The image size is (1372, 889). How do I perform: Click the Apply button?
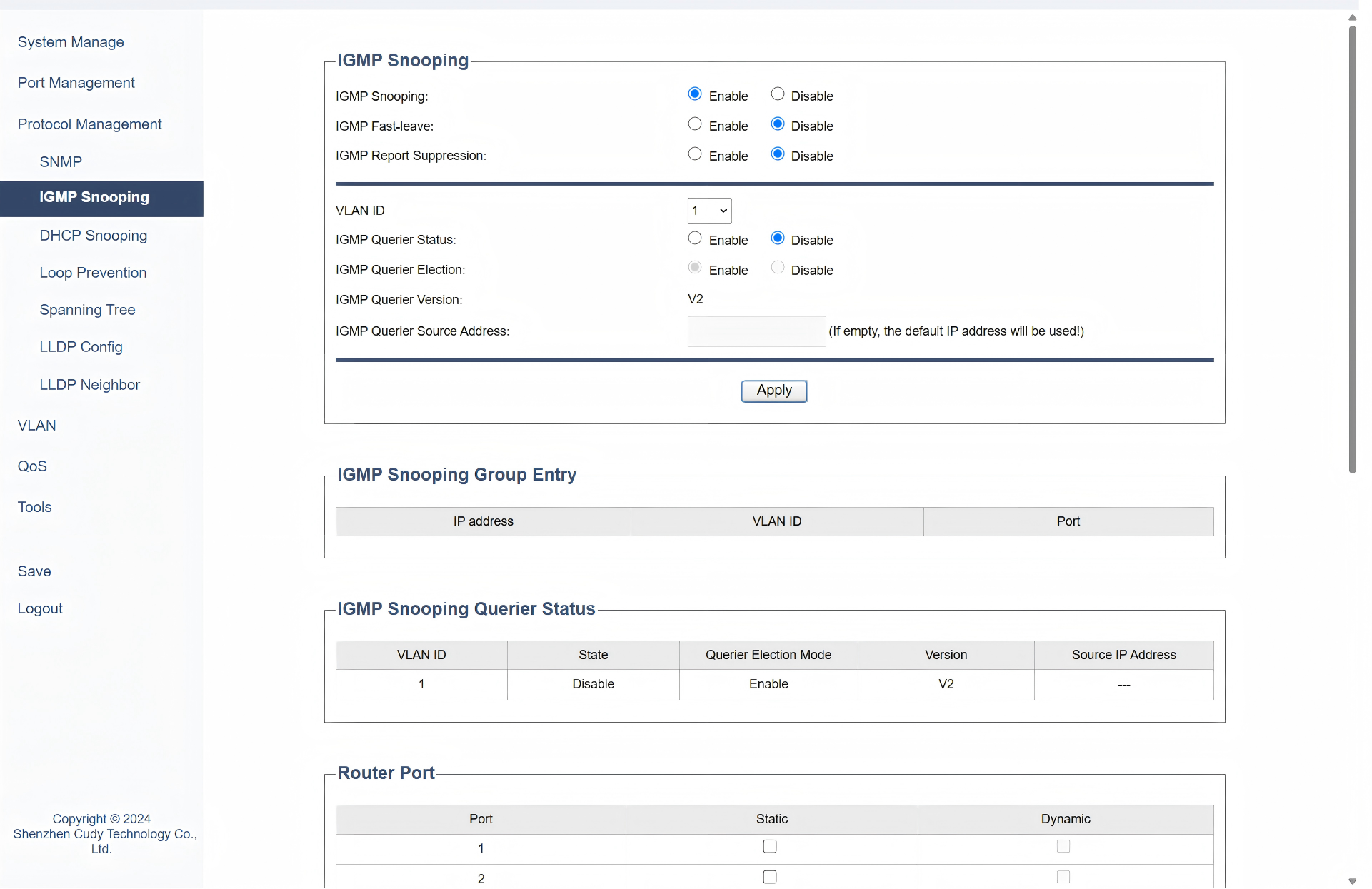[773, 391]
